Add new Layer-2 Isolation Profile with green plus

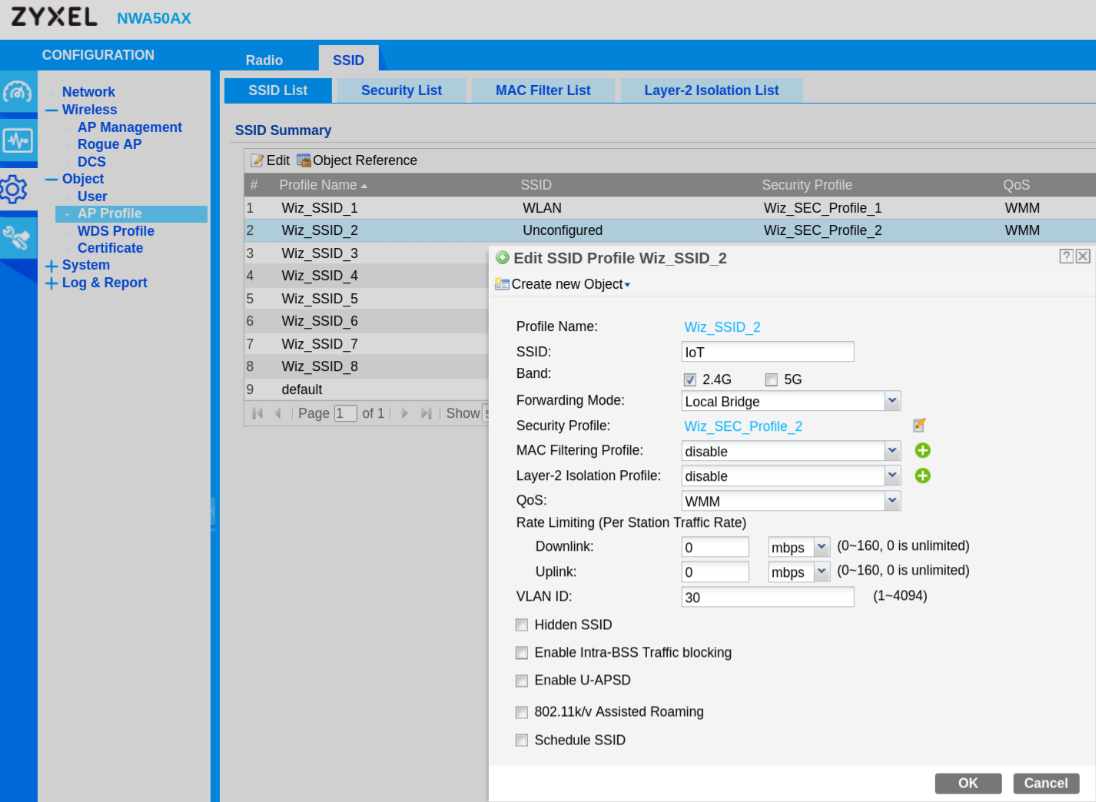(x=923, y=475)
